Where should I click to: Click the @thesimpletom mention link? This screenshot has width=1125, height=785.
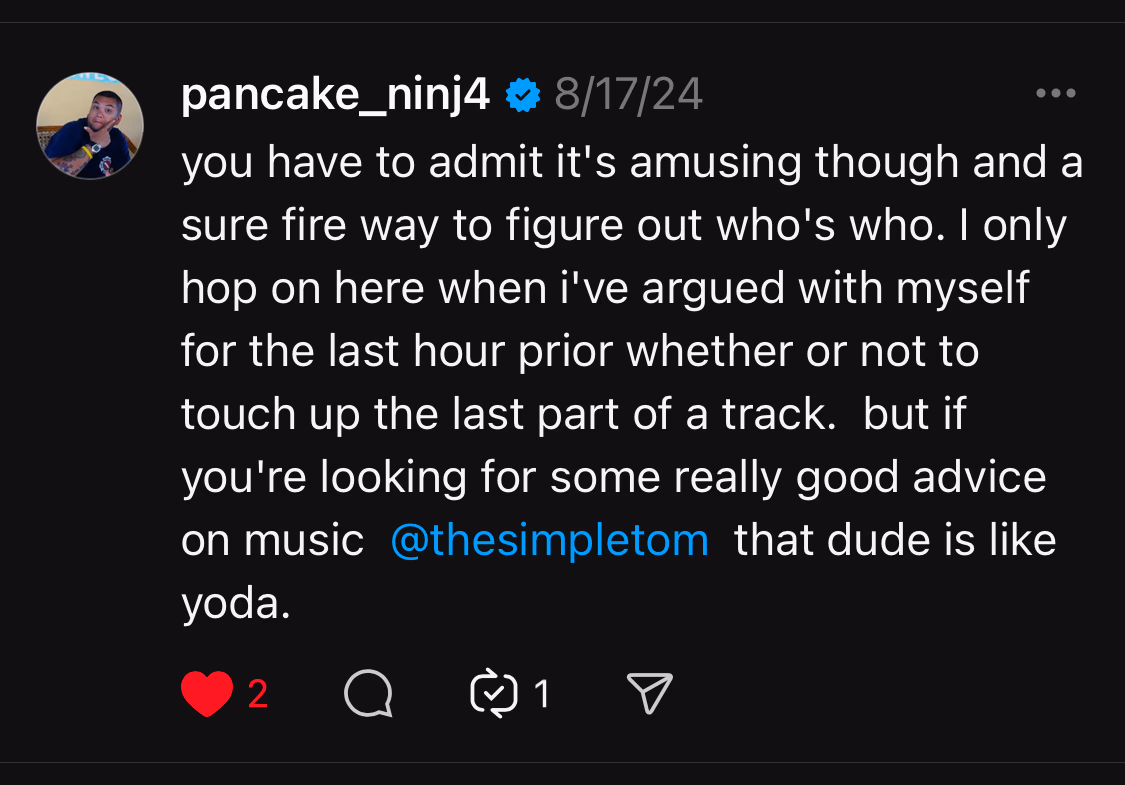coord(548,539)
